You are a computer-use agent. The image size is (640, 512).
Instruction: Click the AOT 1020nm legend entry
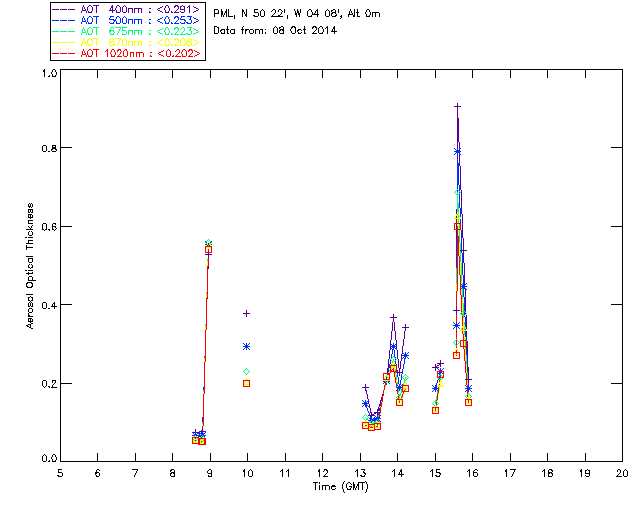tap(126, 53)
